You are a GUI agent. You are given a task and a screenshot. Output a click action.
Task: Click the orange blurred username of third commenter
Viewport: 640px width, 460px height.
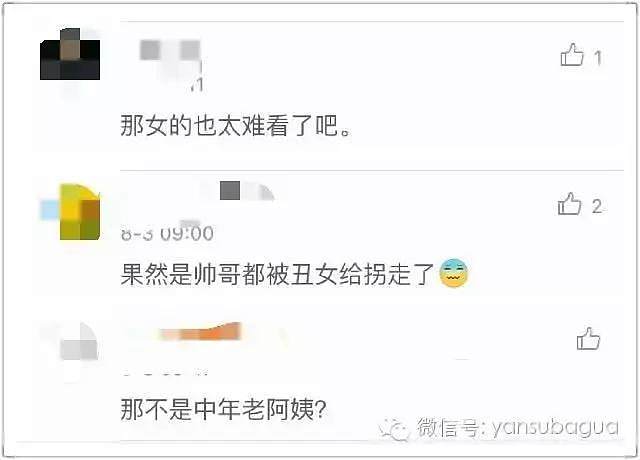[200, 331]
